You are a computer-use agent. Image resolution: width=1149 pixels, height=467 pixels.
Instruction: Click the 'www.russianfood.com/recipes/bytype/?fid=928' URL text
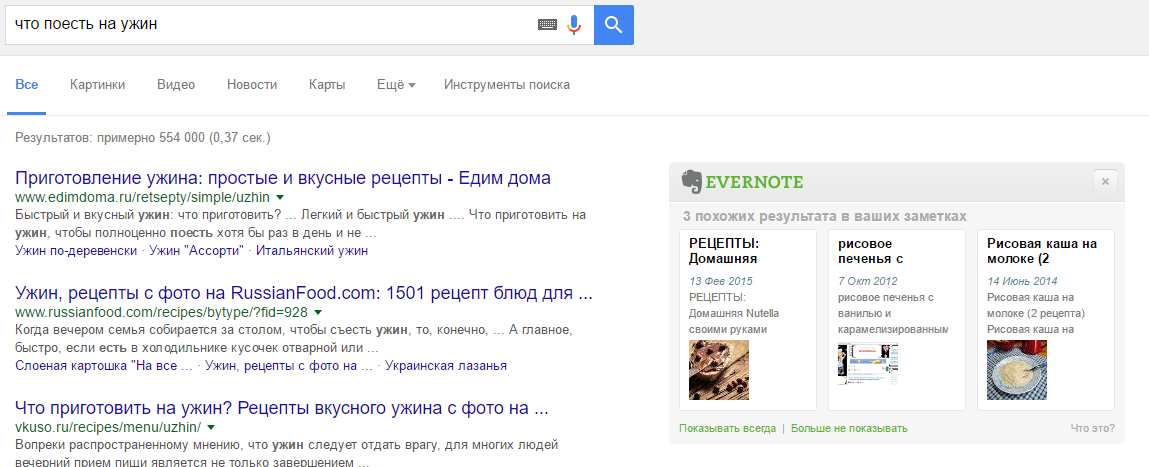[x=161, y=313]
